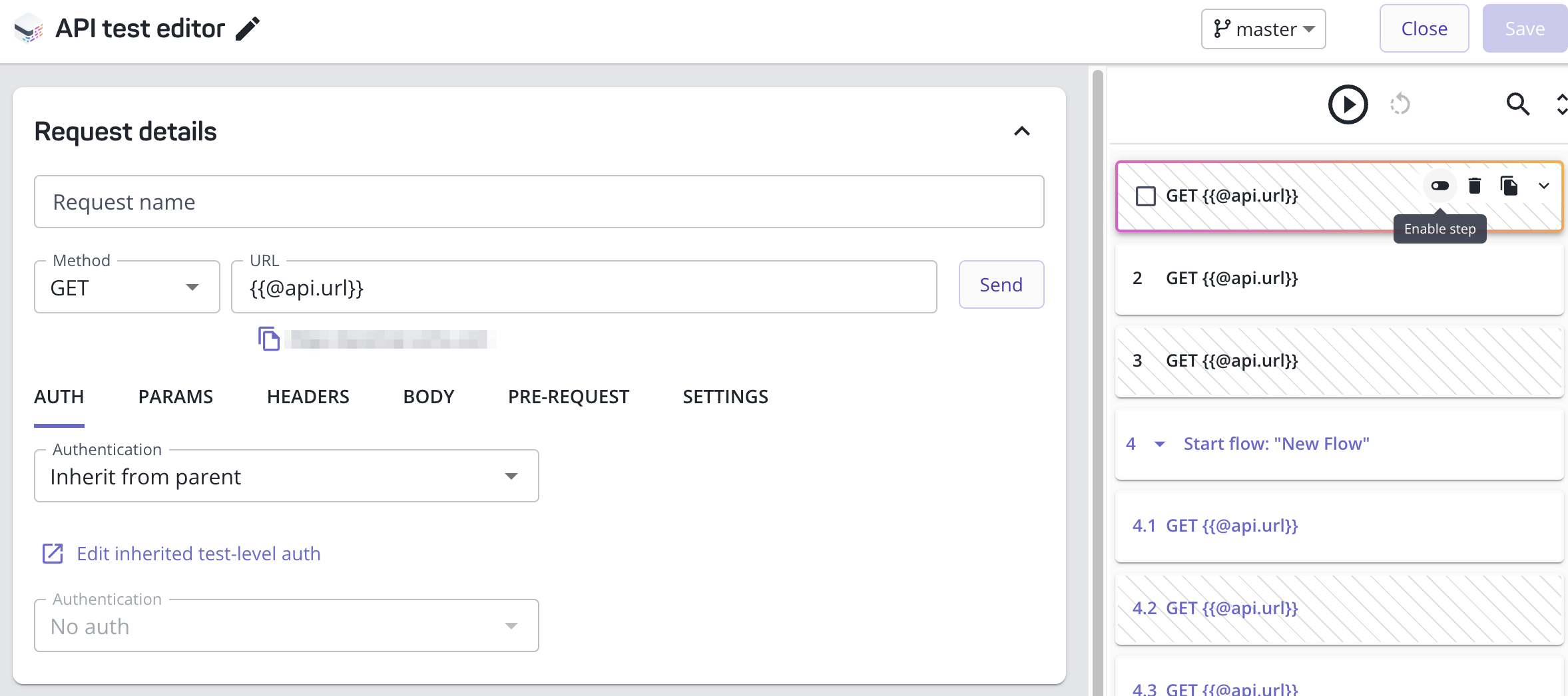Screen dimensions: 1568x696
Task: Click the reset run icon beside play
Action: [x=1400, y=104]
